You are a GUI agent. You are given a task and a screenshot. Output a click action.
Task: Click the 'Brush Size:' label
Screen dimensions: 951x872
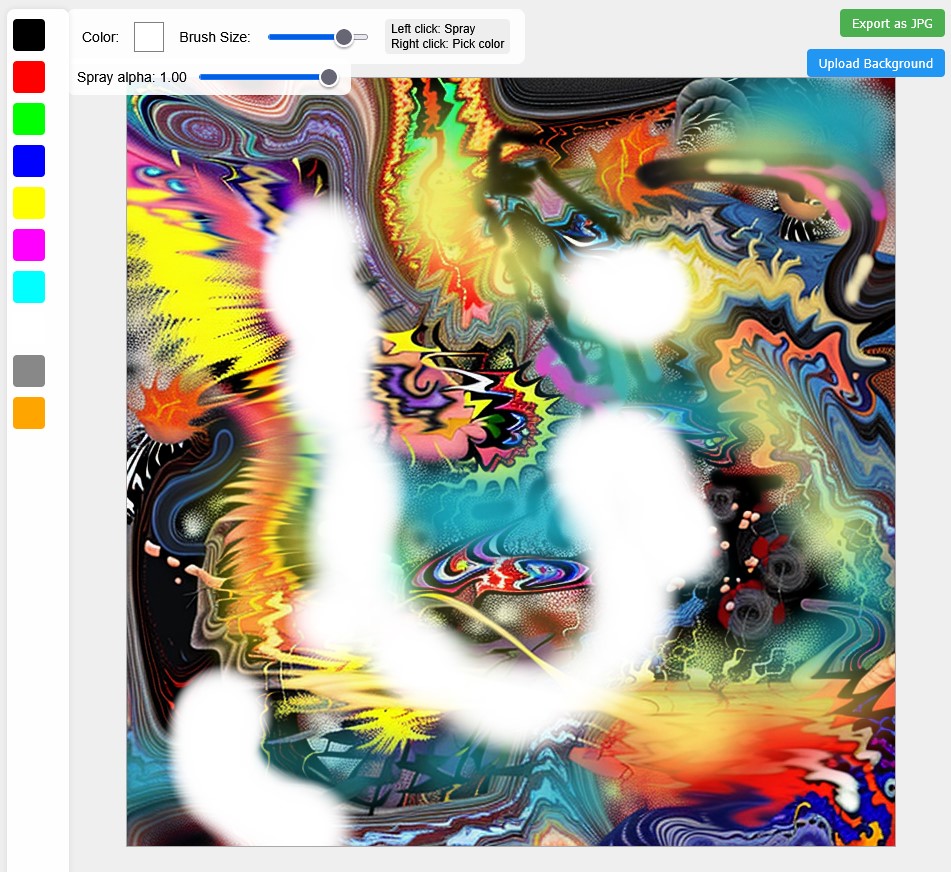pyautogui.click(x=215, y=37)
